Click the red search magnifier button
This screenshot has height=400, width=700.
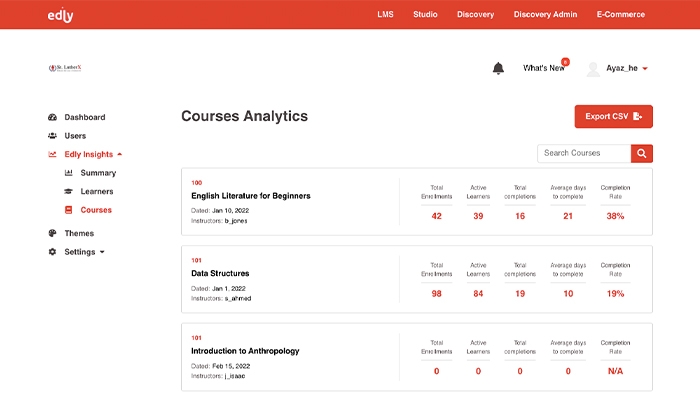[x=641, y=153]
